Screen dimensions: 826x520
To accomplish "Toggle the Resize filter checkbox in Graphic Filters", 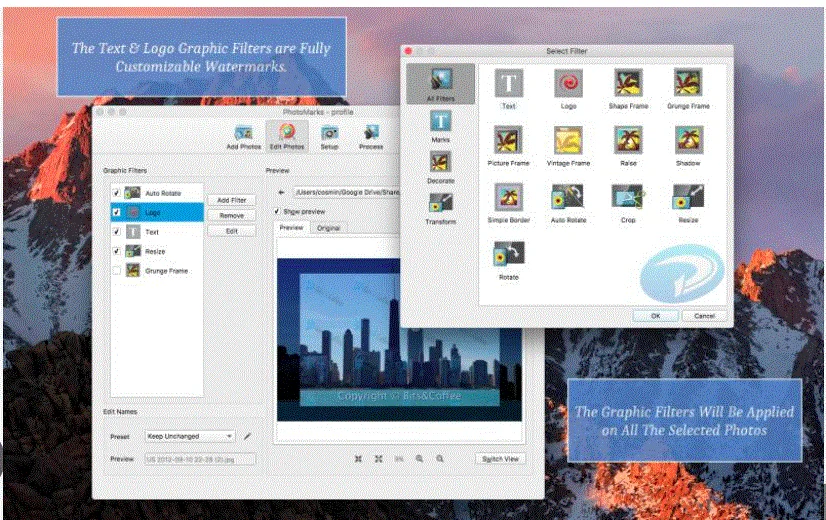I will coord(116,251).
